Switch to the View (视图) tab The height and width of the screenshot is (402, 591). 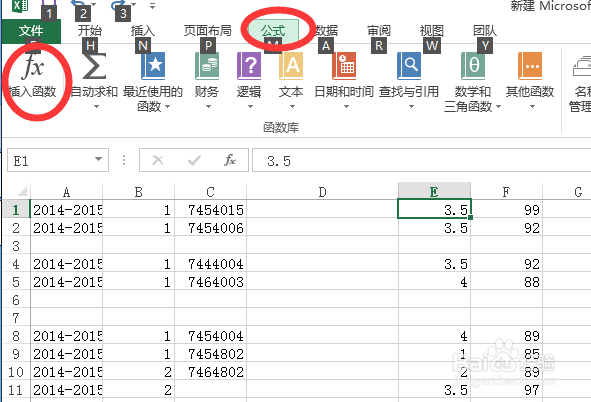pos(432,31)
